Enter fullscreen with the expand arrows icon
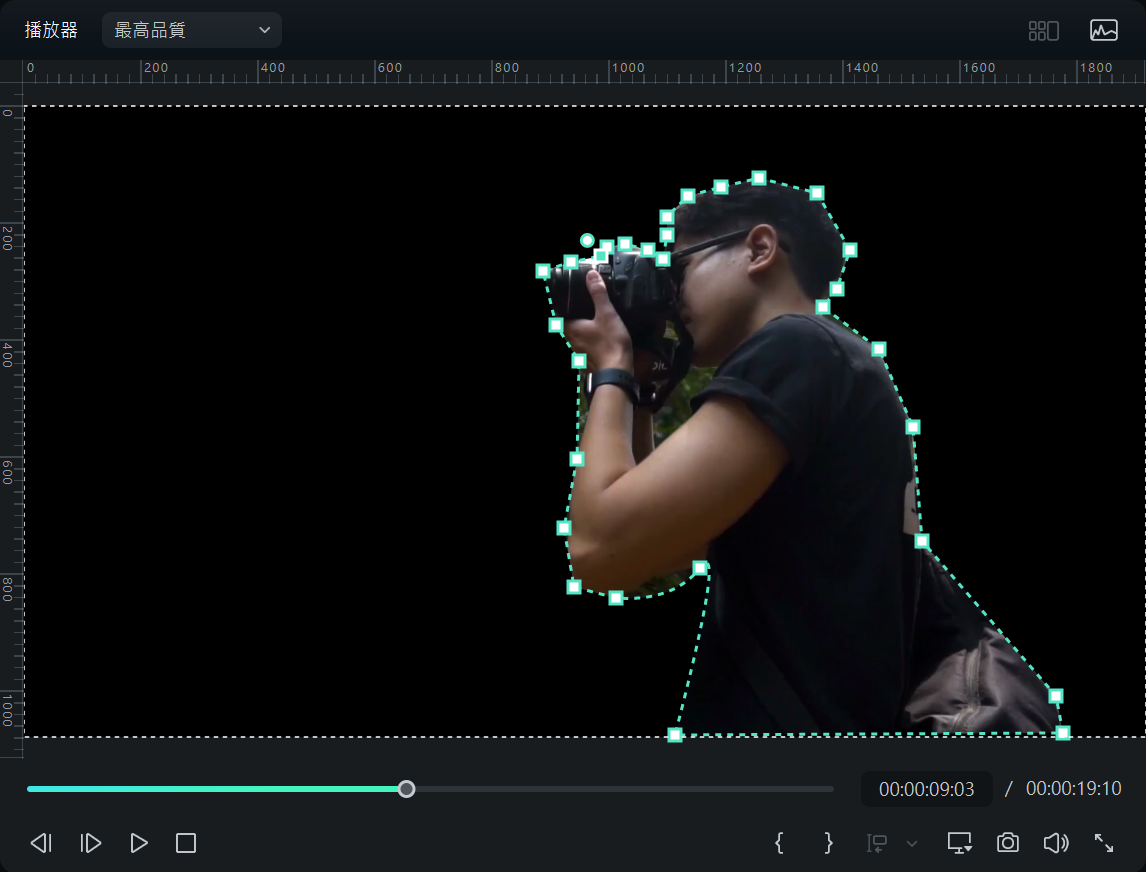The image size is (1146, 872). click(1104, 843)
